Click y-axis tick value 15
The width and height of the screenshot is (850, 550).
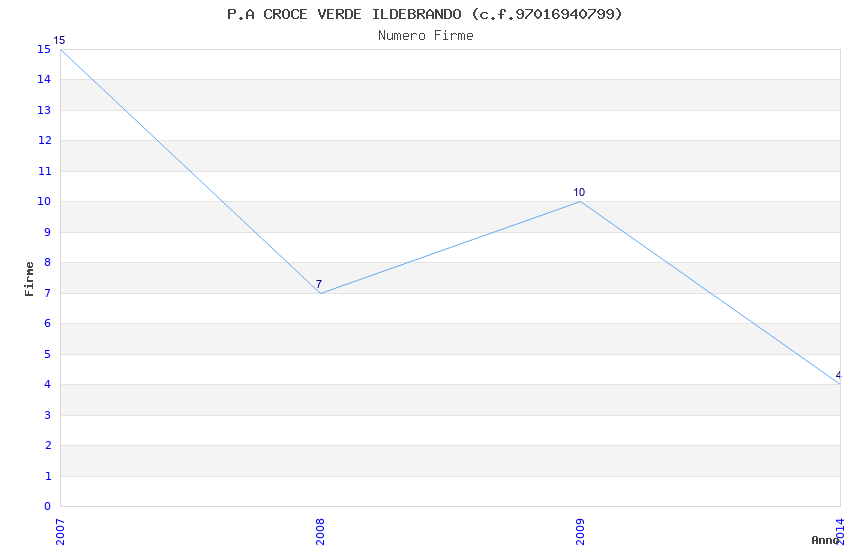(44, 49)
